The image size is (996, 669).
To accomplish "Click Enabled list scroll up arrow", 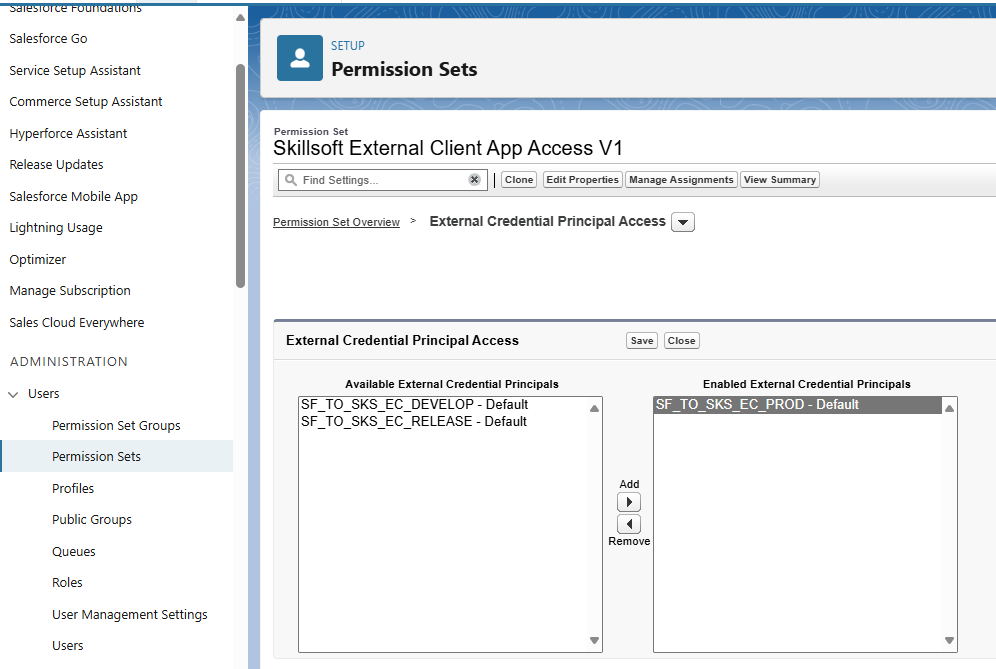I will click(x=949, y=409).
